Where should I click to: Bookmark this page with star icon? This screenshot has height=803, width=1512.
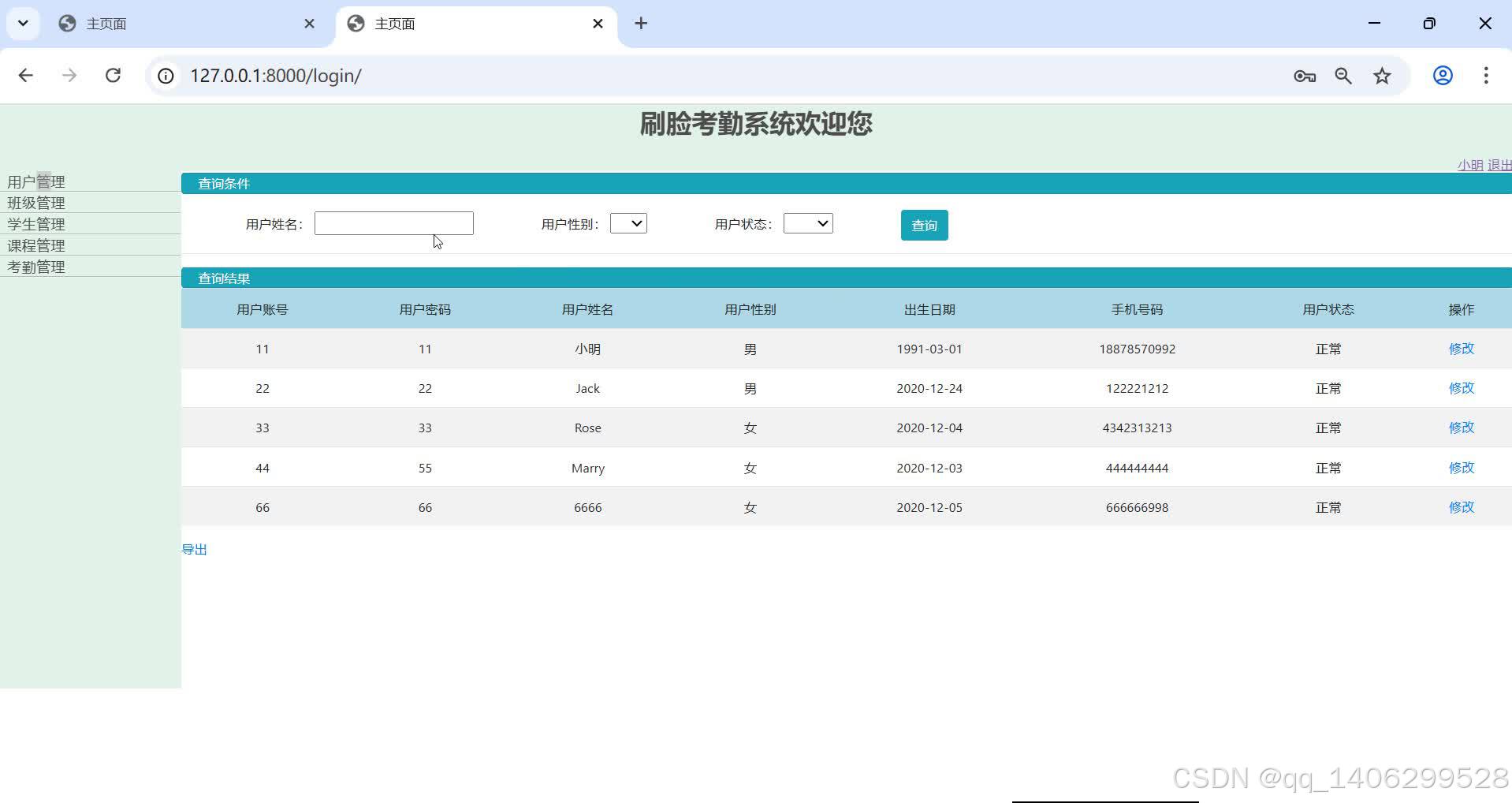[1382, 76]
